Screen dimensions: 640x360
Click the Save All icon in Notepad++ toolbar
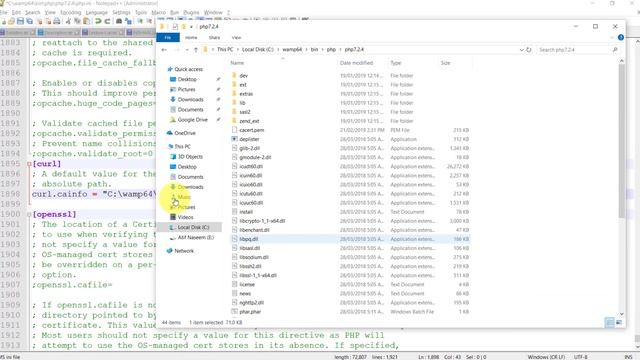point(29,21)
